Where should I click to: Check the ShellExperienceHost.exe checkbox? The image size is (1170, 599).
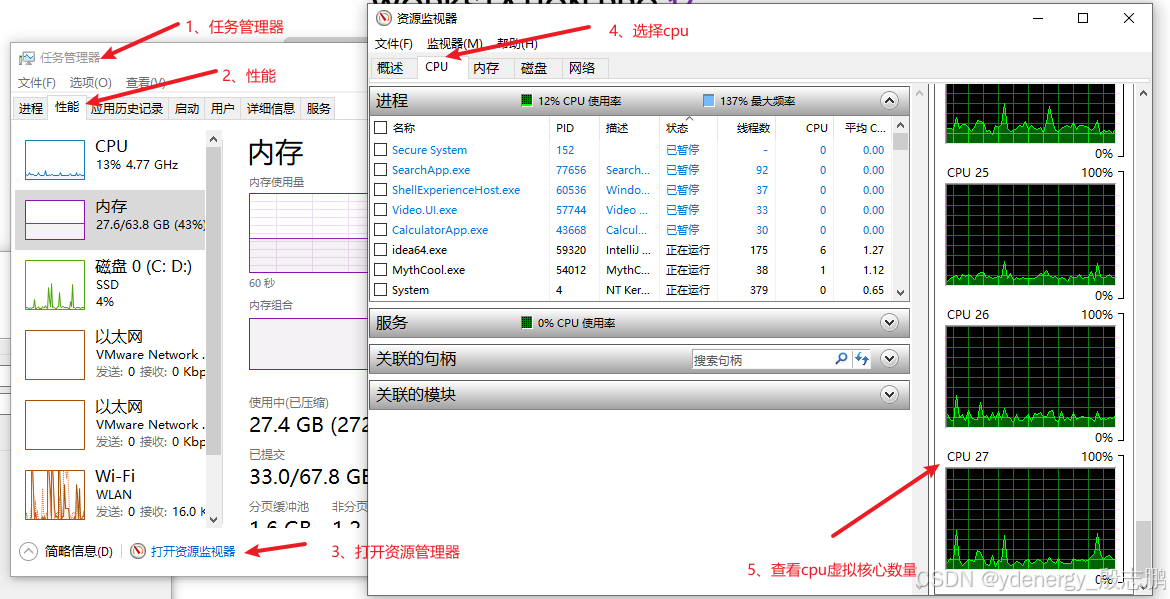pos(381,190)
